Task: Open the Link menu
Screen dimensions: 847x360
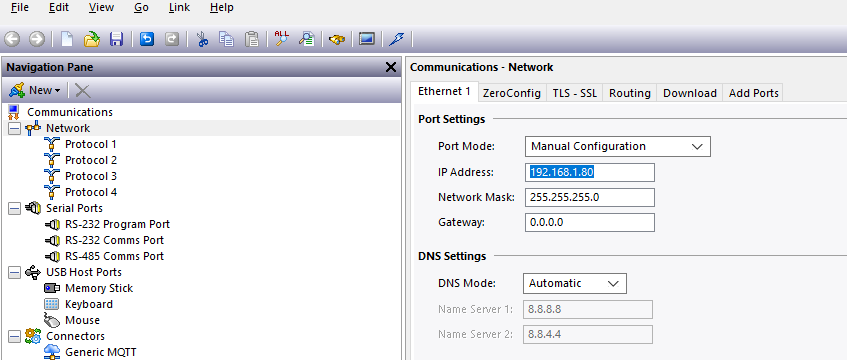Action: [179, 8]
